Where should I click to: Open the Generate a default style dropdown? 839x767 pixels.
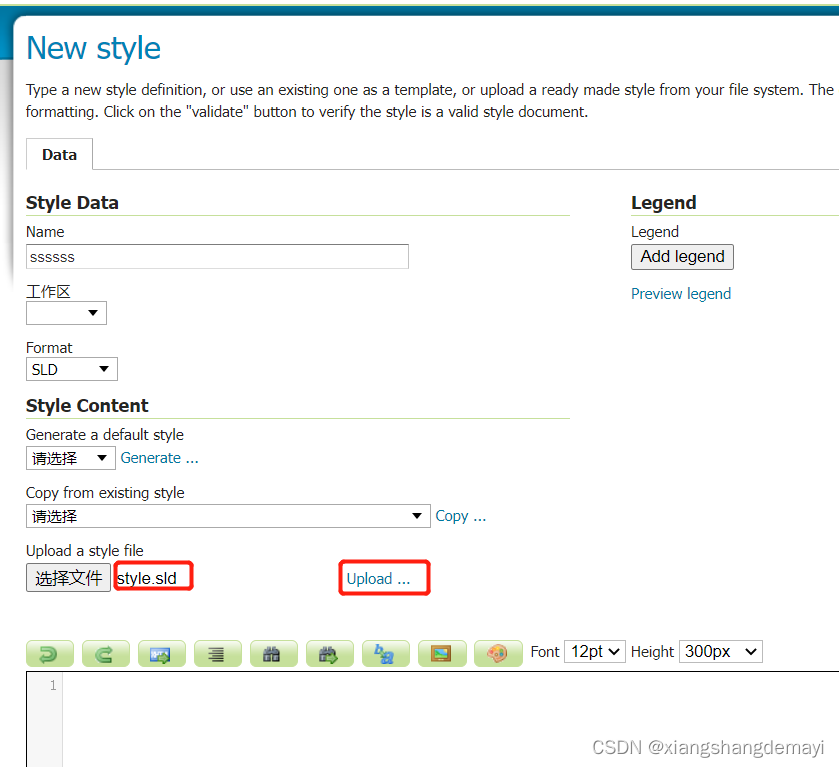click(x=71, y=458)
